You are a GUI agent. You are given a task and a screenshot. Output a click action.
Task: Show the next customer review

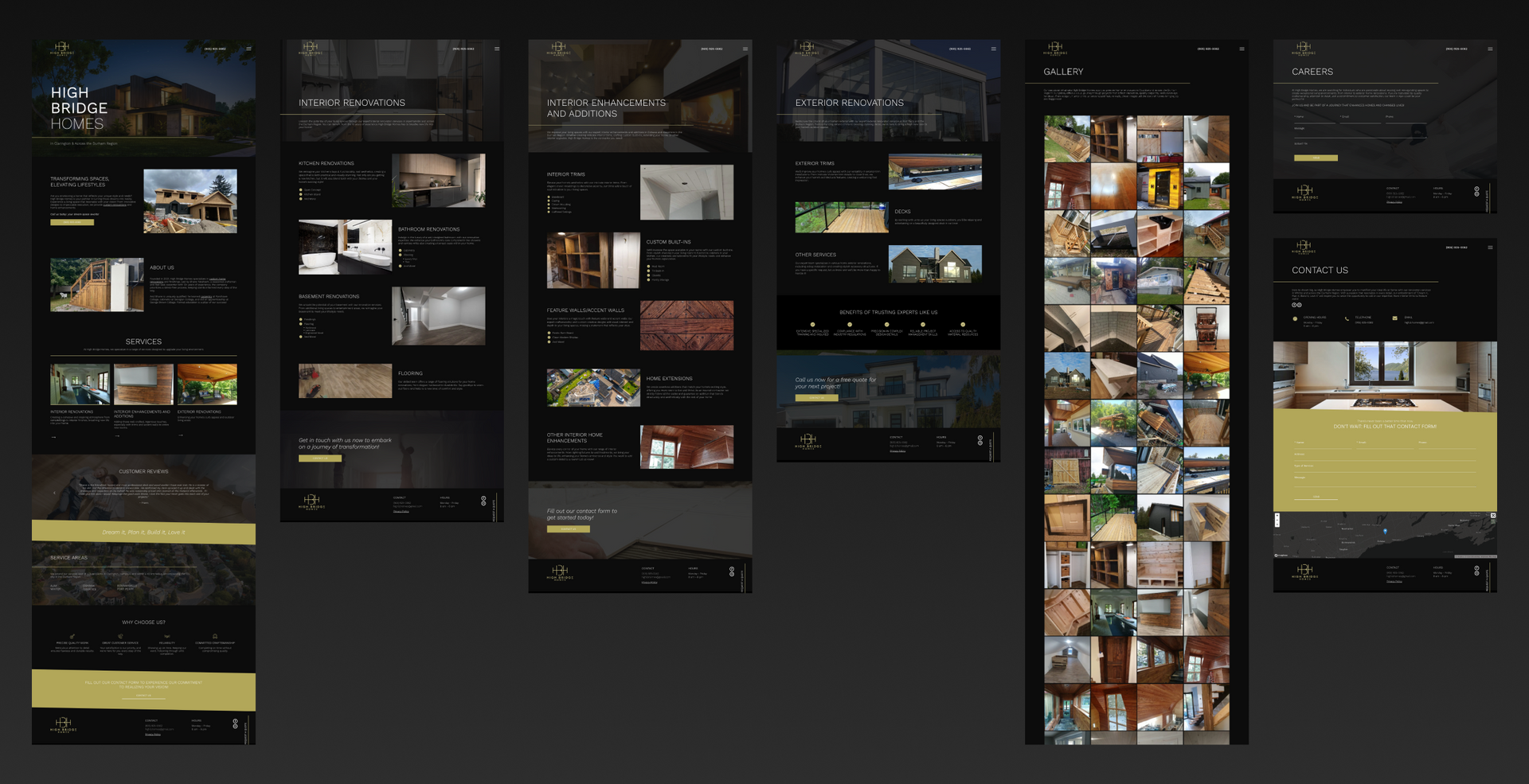click(233, 493)
